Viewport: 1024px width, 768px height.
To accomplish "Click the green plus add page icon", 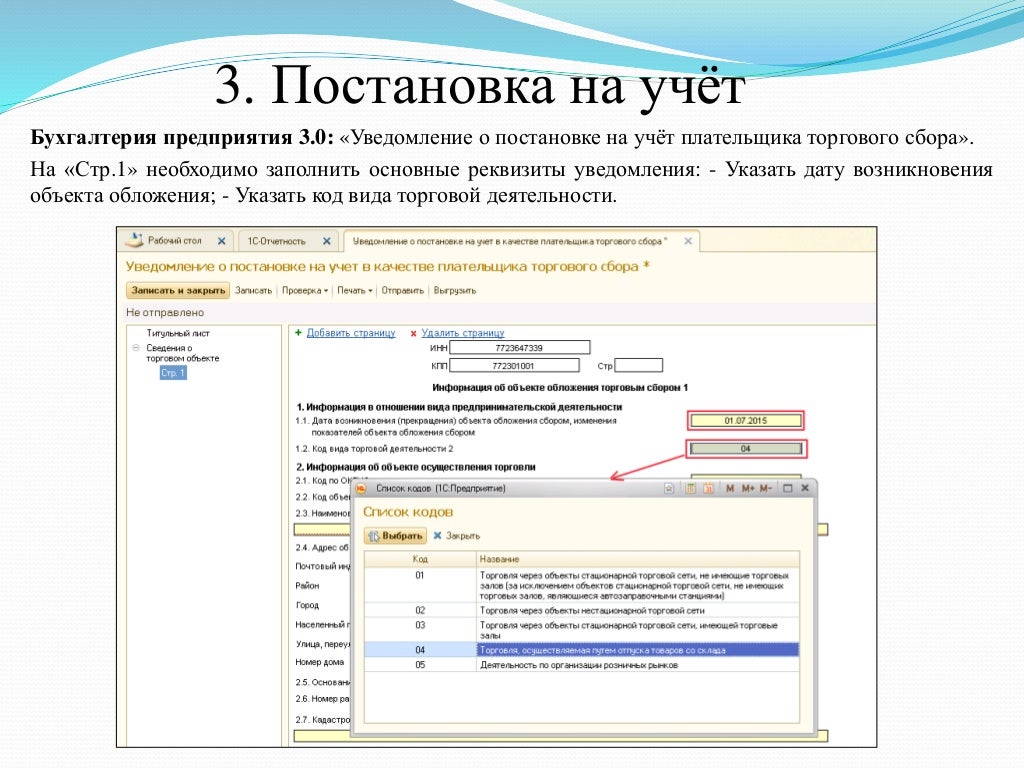I will coord(298,332).
